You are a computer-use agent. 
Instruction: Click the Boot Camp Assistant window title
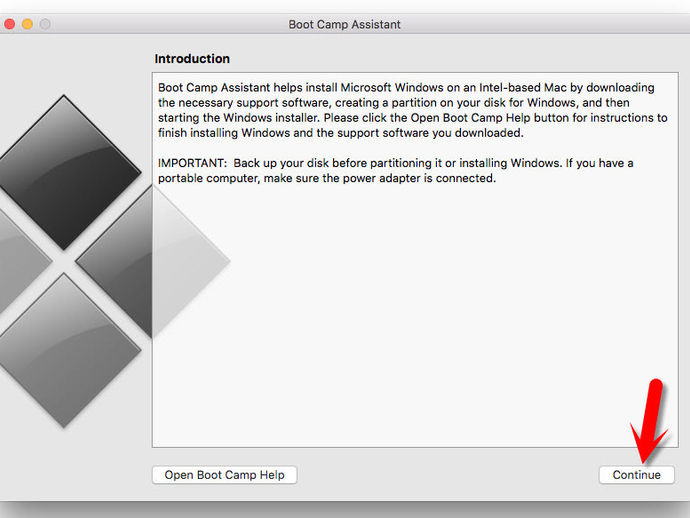(x=345, y=24)
